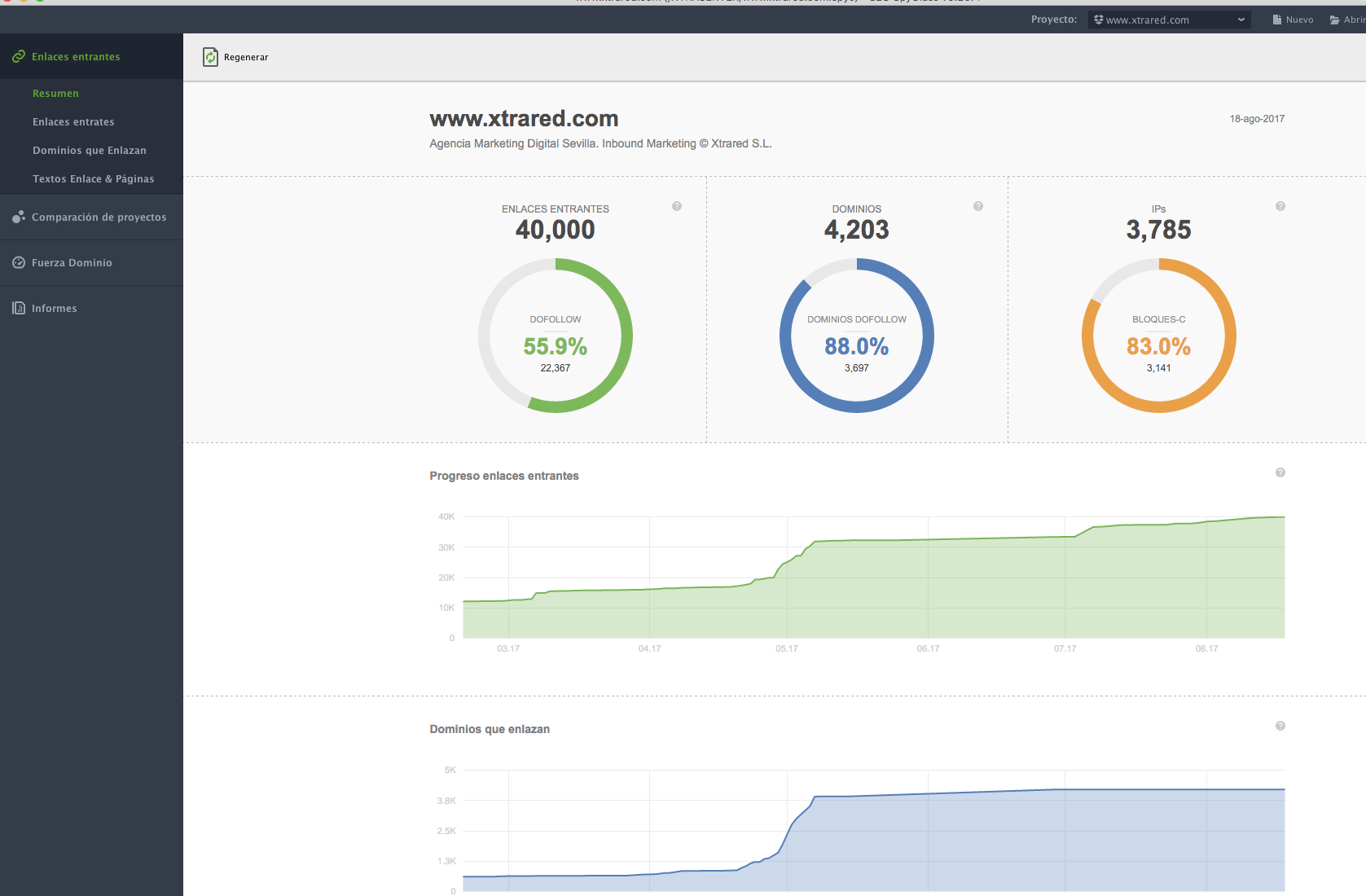Open the Informes section
Viewport: 1366px width, 896px height.
point(91,308)
